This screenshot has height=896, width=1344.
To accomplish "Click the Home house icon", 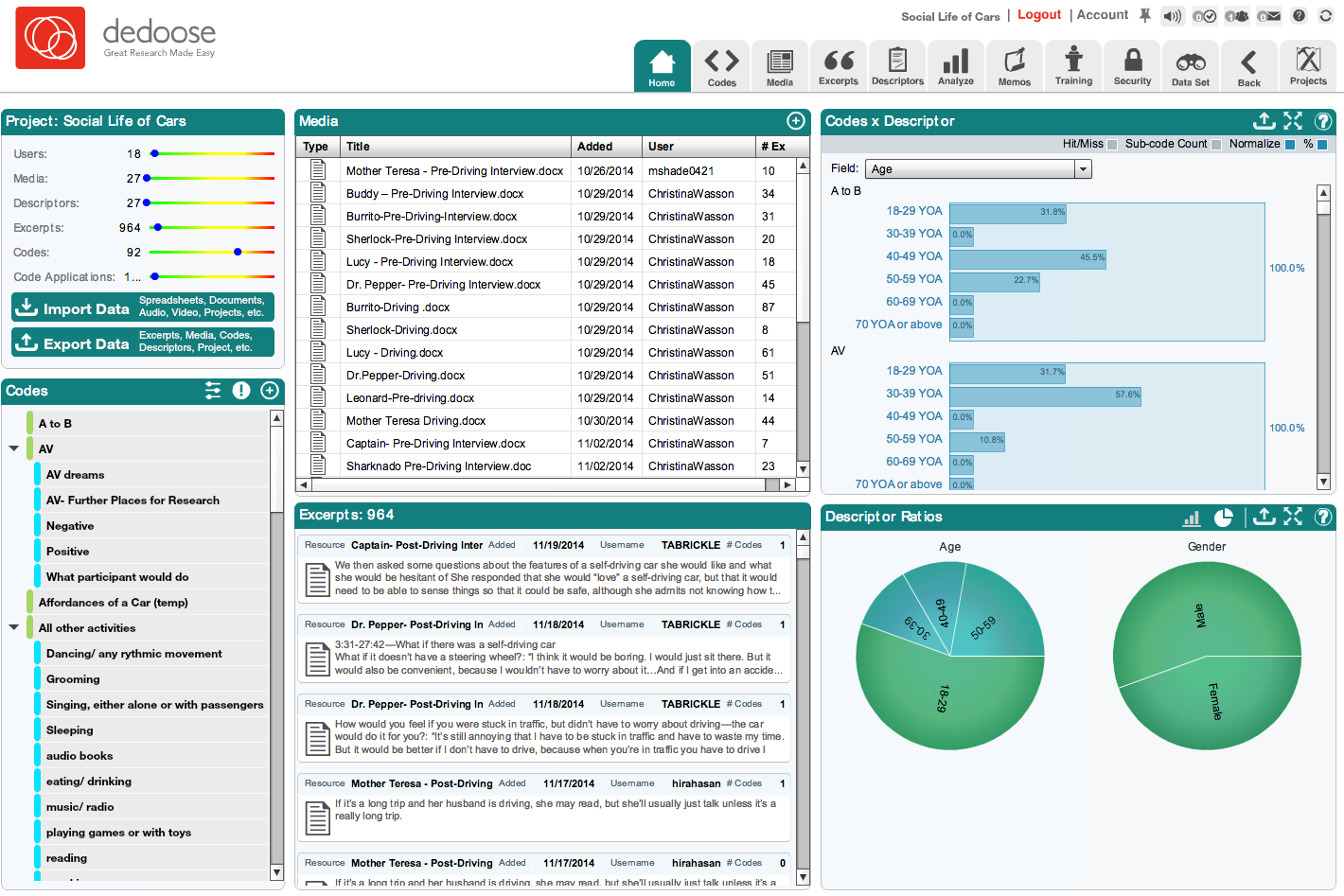I will click(x=663, y=66).
